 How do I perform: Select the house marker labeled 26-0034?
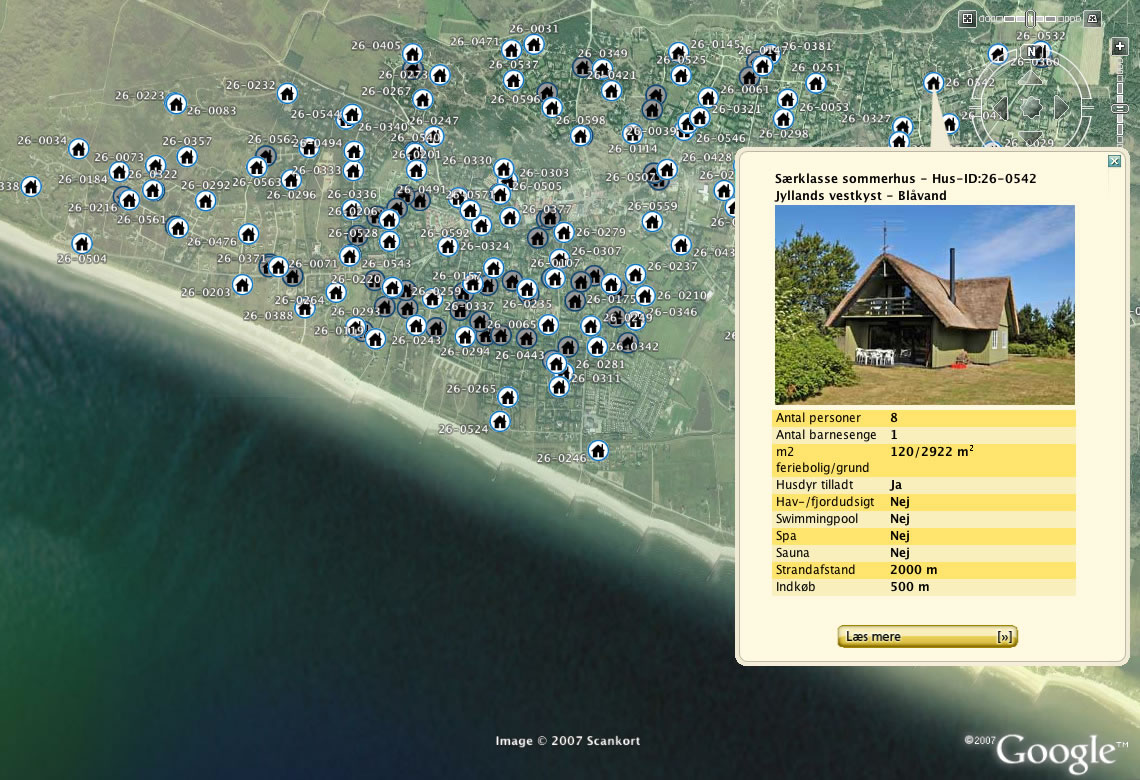click(x=78, y=149)
